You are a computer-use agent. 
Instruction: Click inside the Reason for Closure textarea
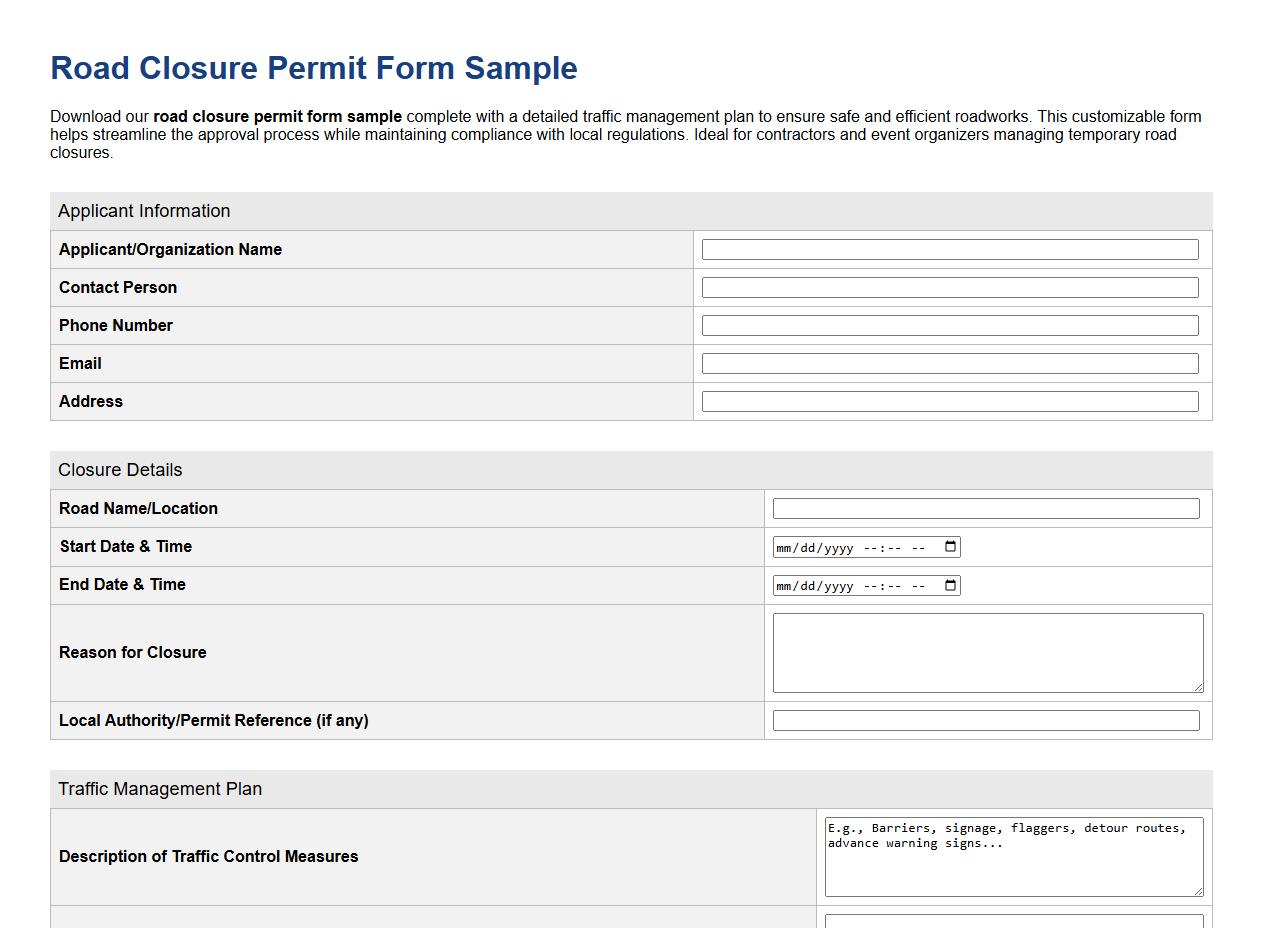click(x=985, y=650)
